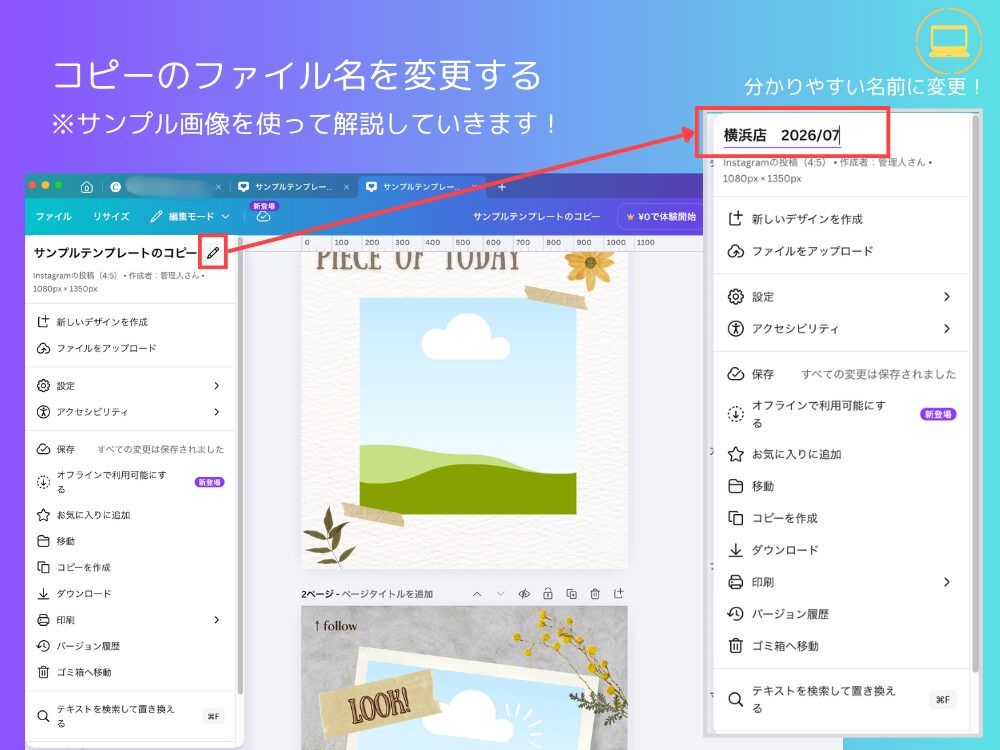1000x750 pixels.
Task: Move page 2 down with the down chevron
Action: point(501,594)
